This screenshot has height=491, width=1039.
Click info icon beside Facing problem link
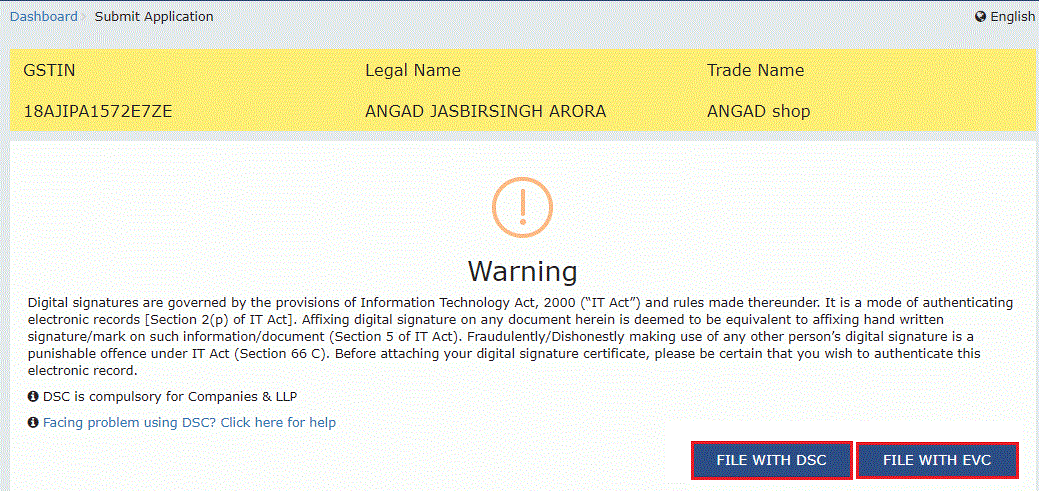pos(33,423)
